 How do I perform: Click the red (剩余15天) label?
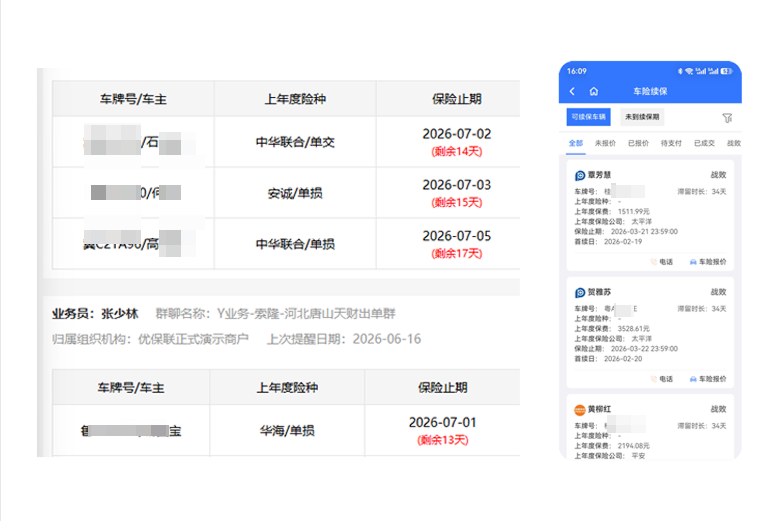[457, 203]
